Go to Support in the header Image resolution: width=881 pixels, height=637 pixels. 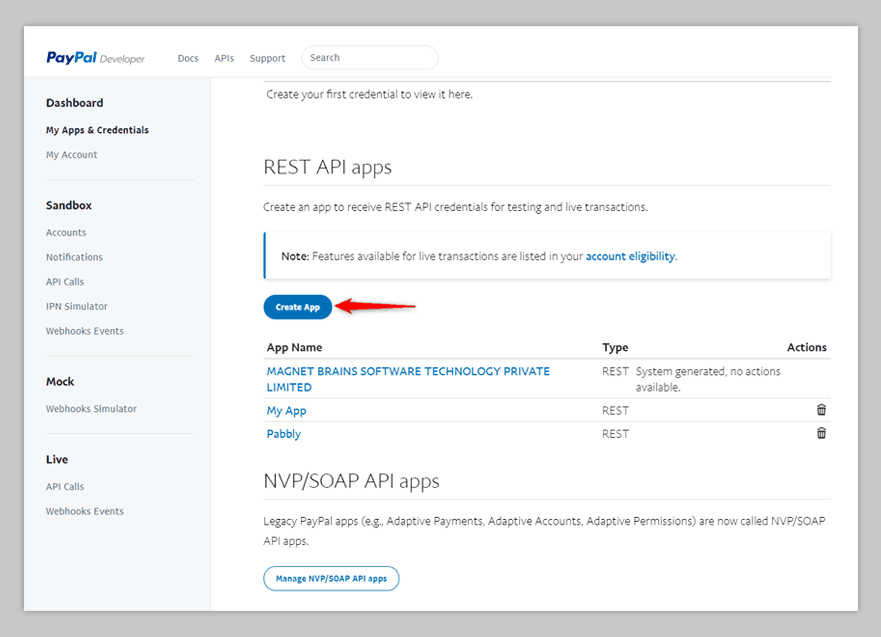click(267, 58)
